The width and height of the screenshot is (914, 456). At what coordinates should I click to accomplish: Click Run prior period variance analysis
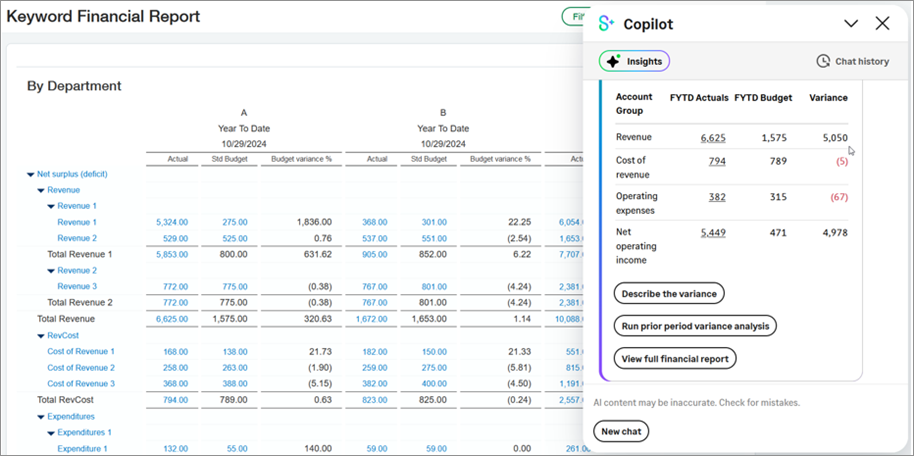click(x=694, y=326)
